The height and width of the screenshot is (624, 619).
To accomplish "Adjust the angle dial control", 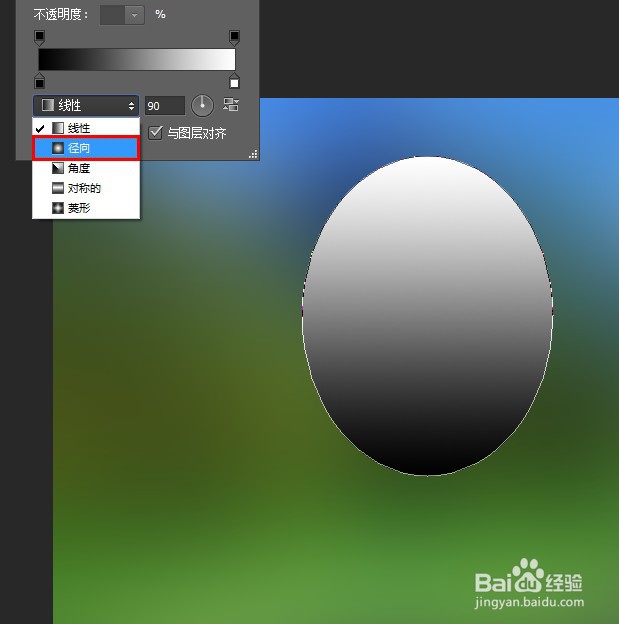I will click(x=202, y=105).
